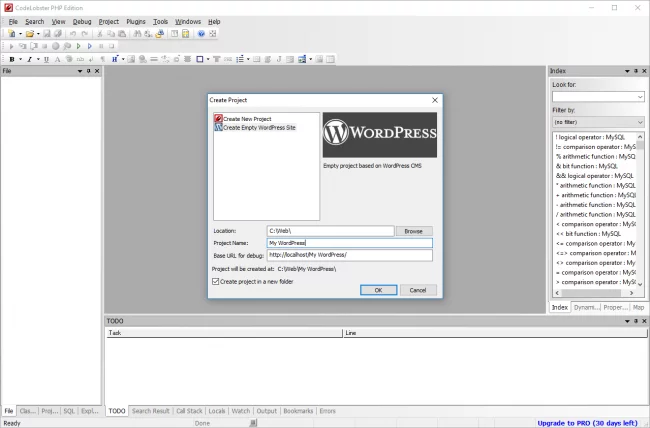Click the green Run debug arrow

point(78,46)
